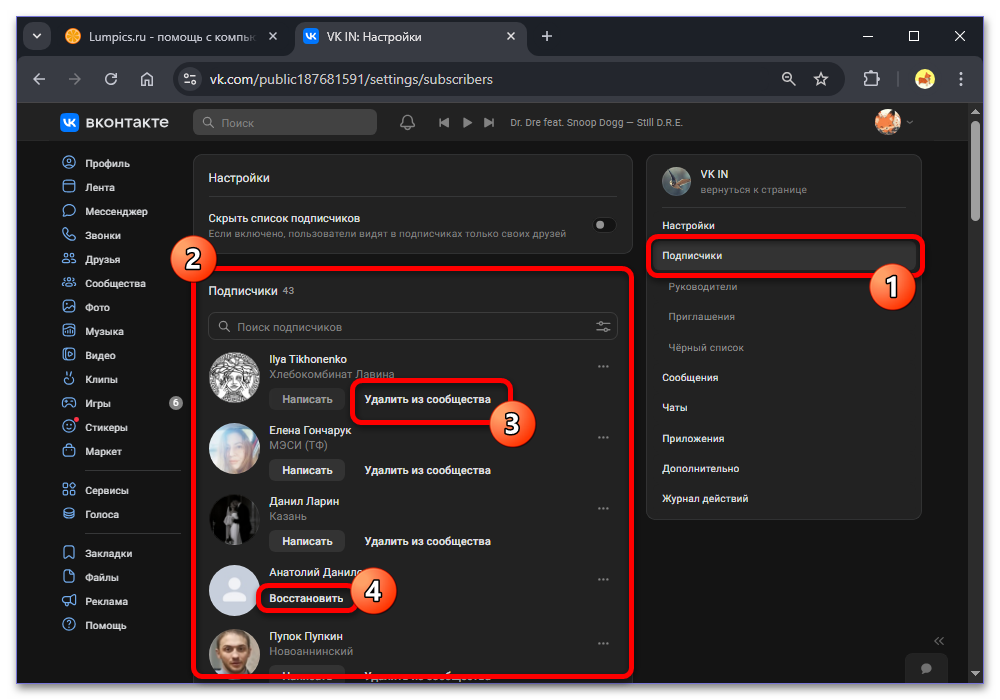
Task: Select Руководители in settings menu
Action: click(x=703, y=287)
